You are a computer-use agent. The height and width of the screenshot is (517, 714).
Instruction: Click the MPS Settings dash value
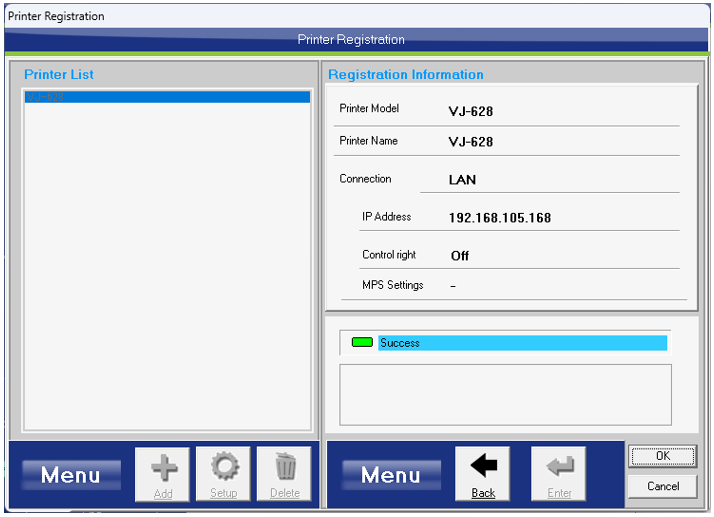click(x=453, y=286)
